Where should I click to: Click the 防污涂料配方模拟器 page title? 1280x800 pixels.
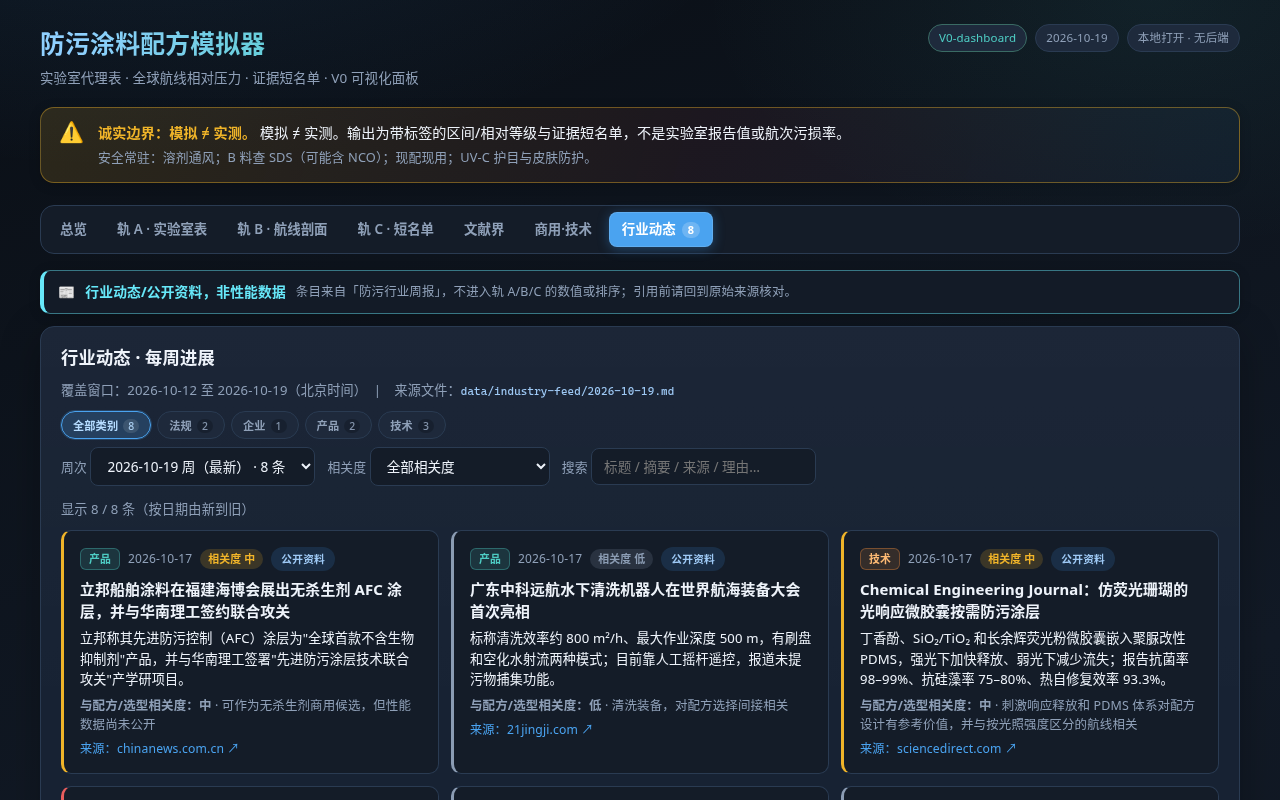pos(153,44)
